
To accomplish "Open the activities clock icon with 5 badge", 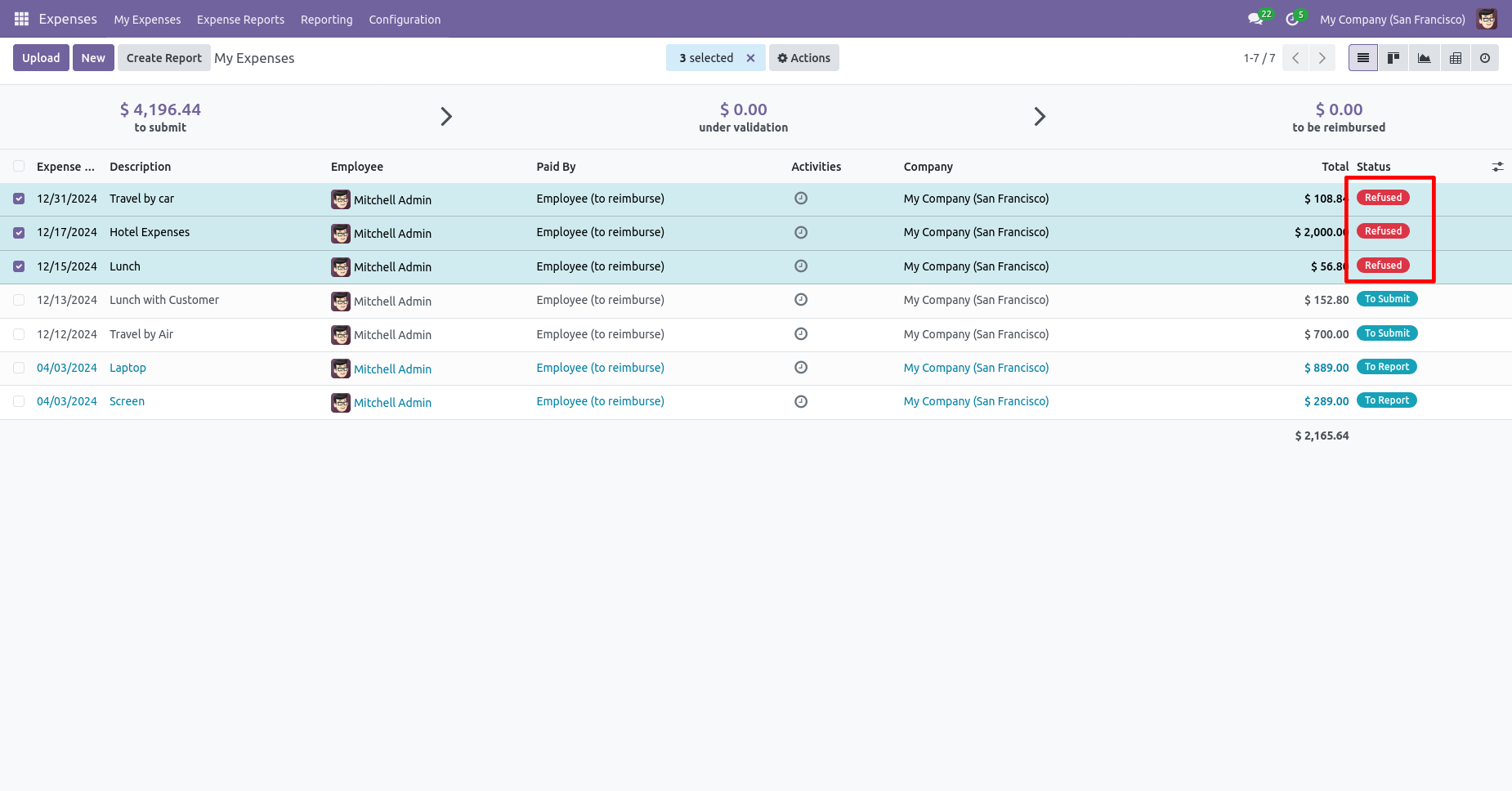I will click(x=1292, y=19).
